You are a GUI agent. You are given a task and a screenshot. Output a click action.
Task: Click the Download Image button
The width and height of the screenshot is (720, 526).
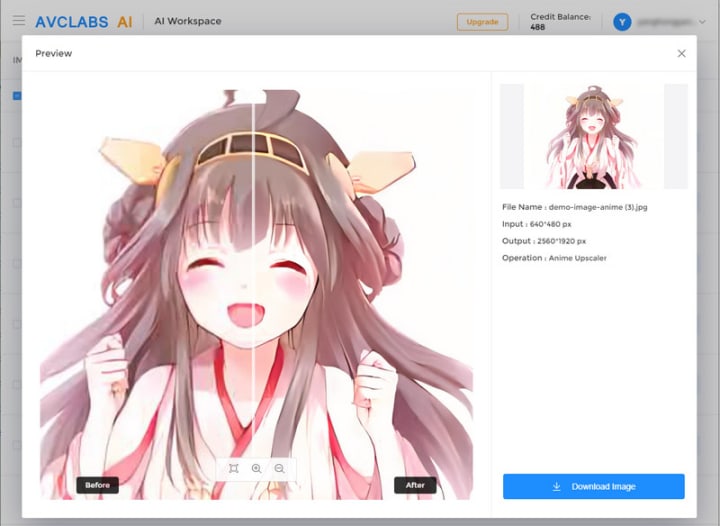tap(594, 487)
